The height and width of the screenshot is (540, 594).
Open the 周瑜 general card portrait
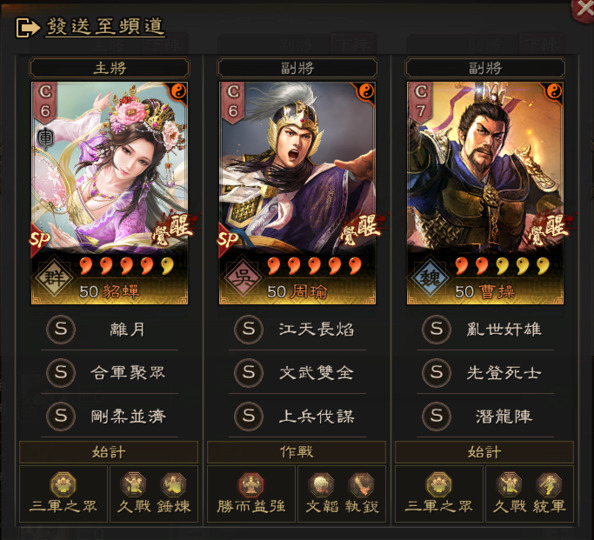[297, 193]
